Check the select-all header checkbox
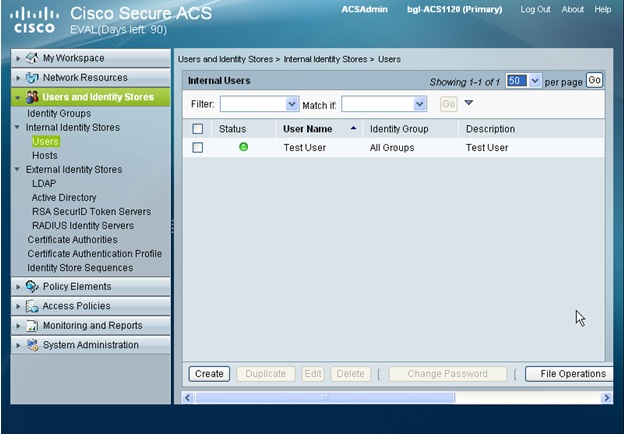Viewport: 624px width, 434px height. [x=197, y=129]
